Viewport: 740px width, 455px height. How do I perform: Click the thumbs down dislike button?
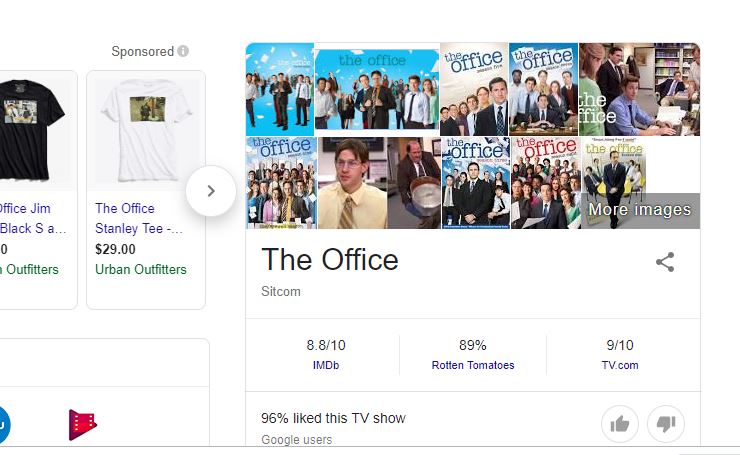tap(666, 424)
